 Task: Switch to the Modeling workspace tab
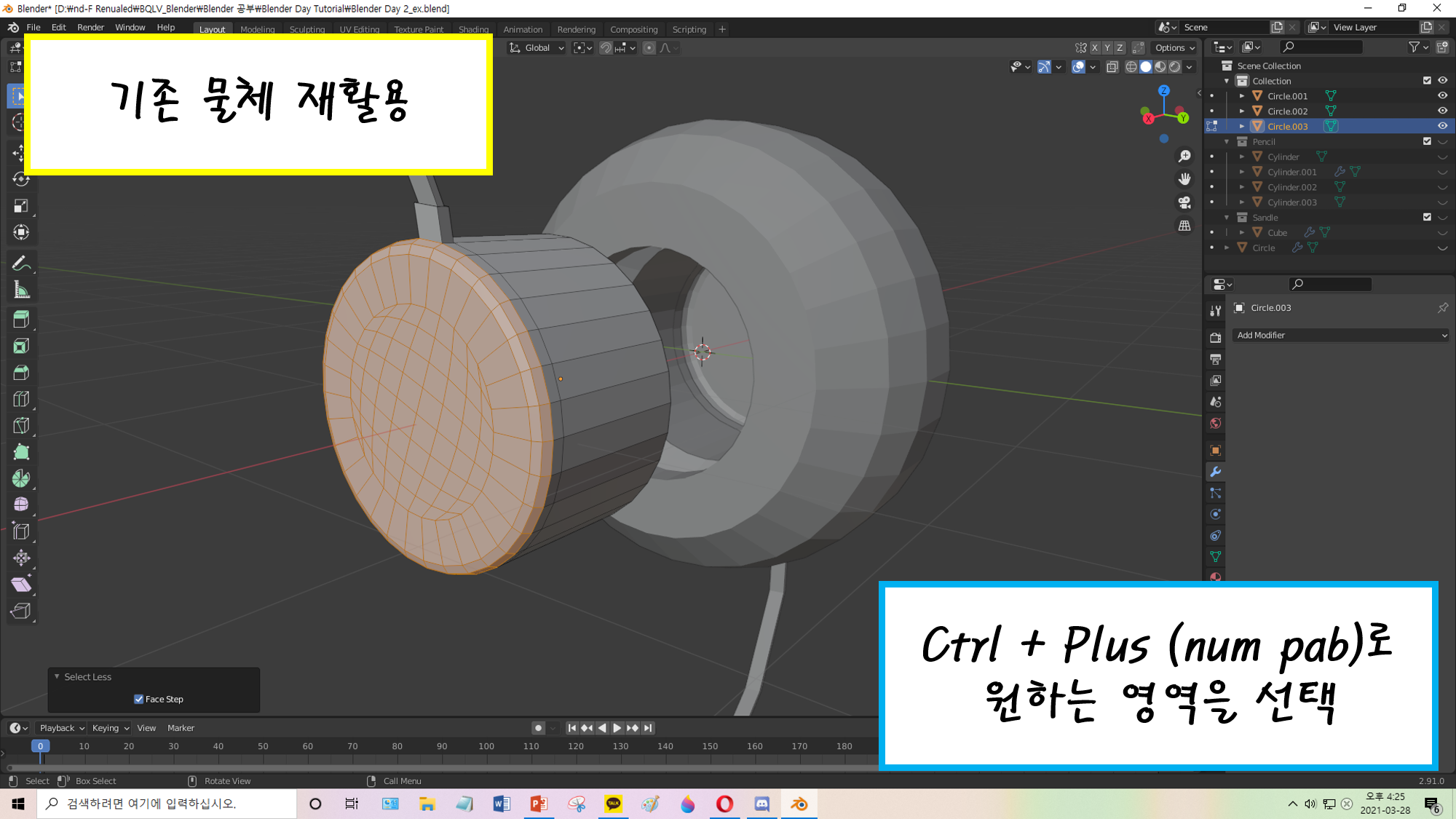[257, 29]
